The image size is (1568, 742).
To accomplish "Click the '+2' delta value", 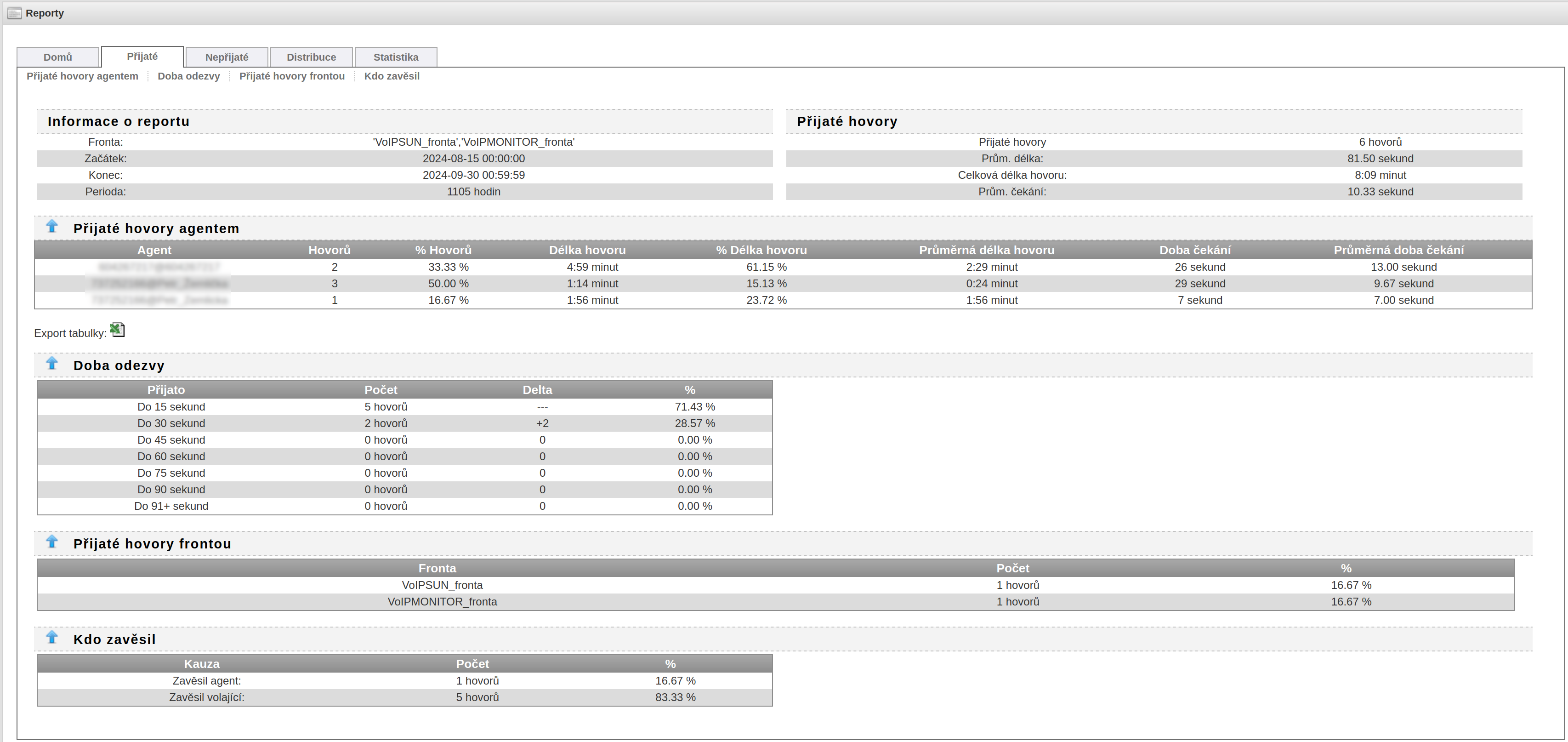I will (x=542, y=423).
